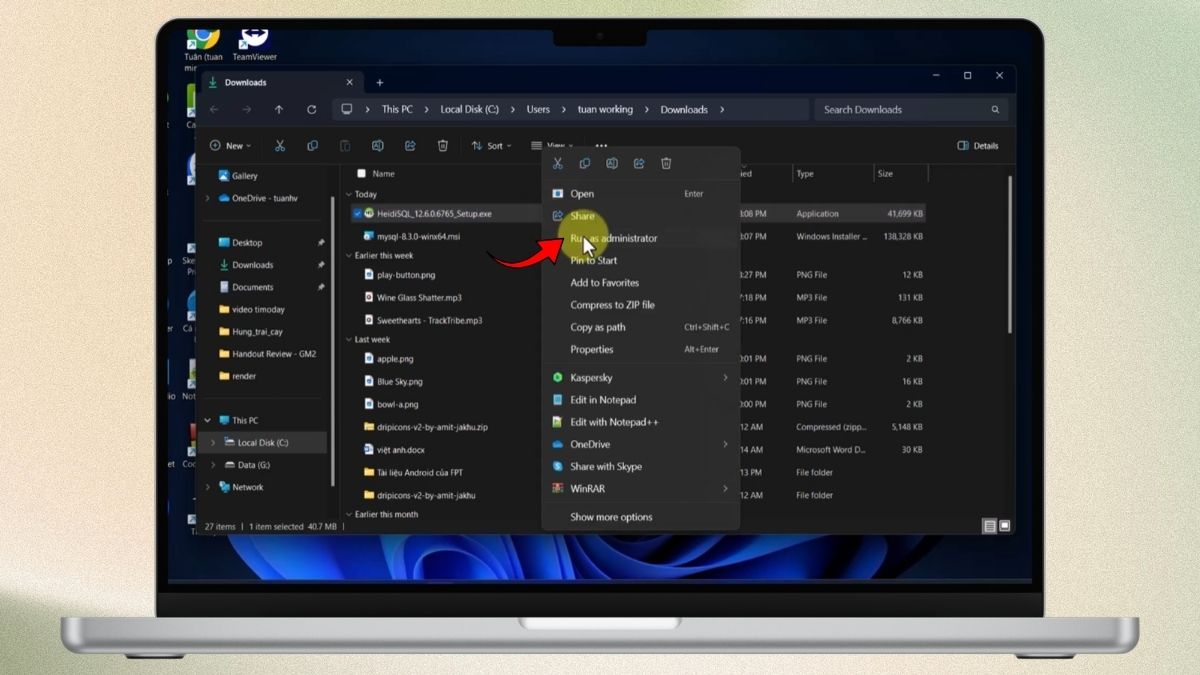
Task: Tick the select-all checkbox beside Name
Action: [361, 174]
